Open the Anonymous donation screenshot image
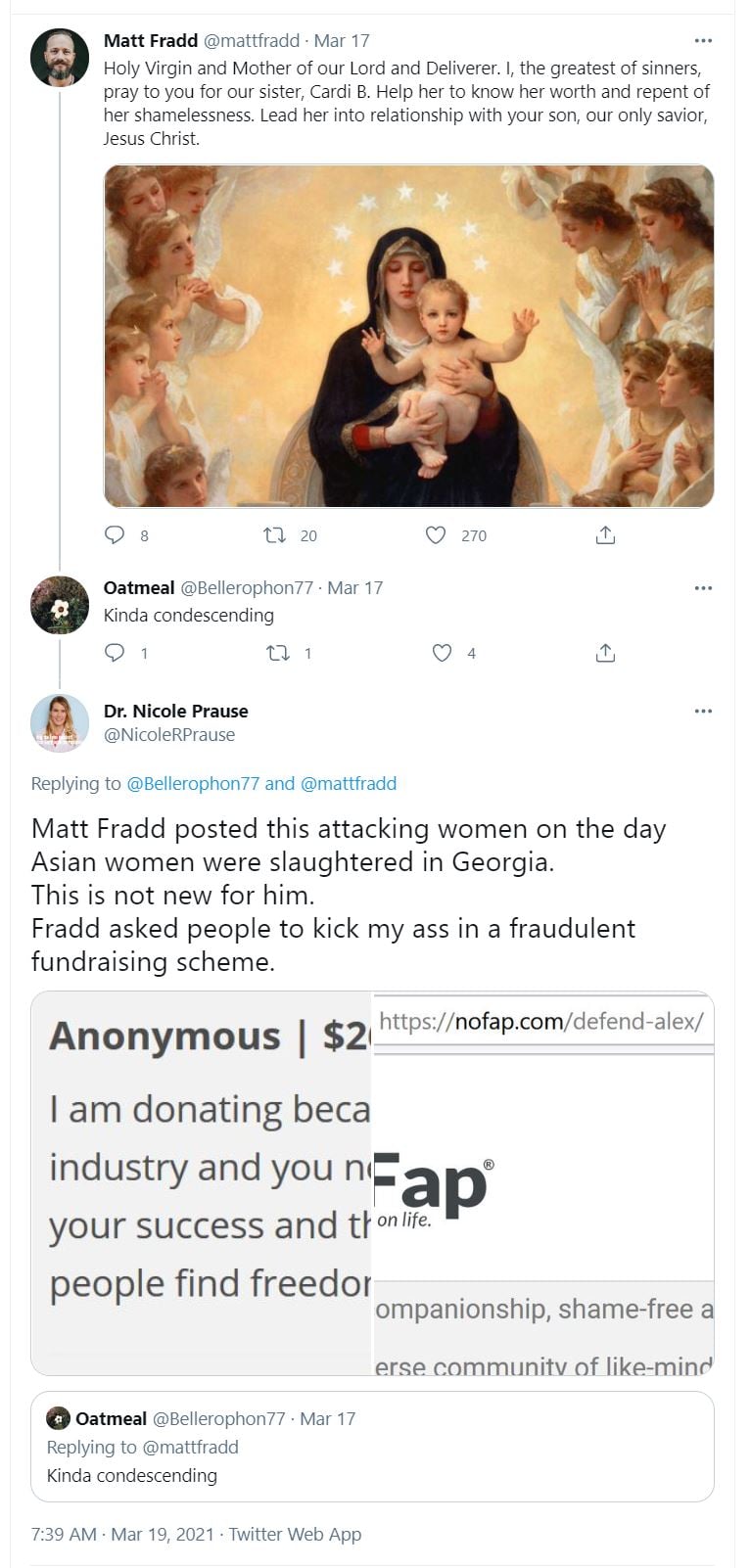This screenshot has height=1568, width=751. [202, 1183]
